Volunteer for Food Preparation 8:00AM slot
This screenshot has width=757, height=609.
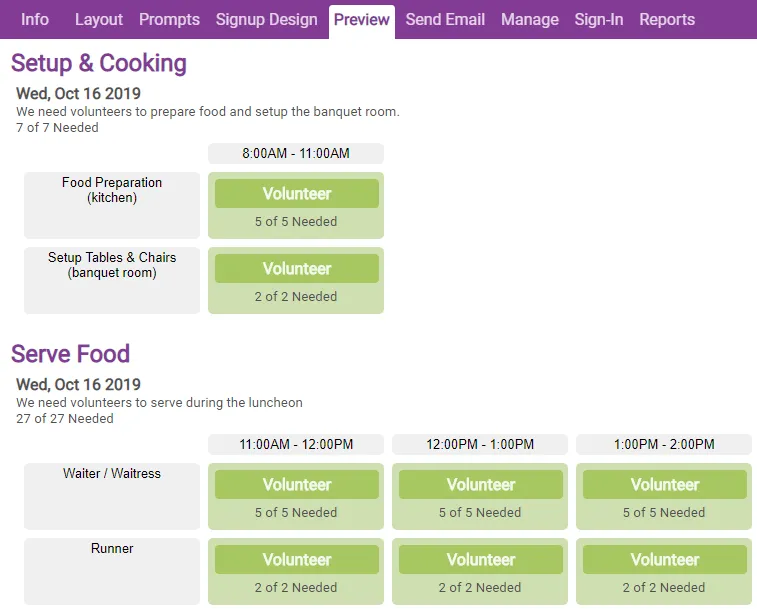point(297,194)
